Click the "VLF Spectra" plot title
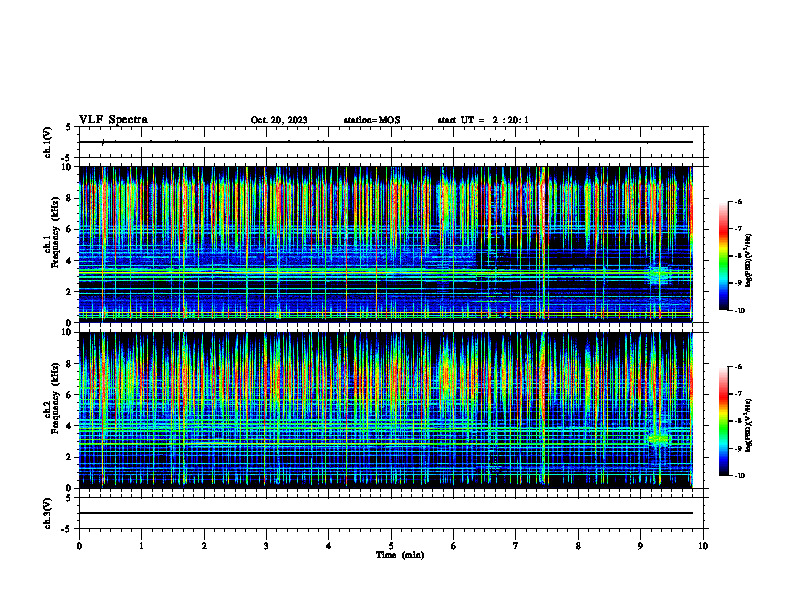 pos(113,120)
